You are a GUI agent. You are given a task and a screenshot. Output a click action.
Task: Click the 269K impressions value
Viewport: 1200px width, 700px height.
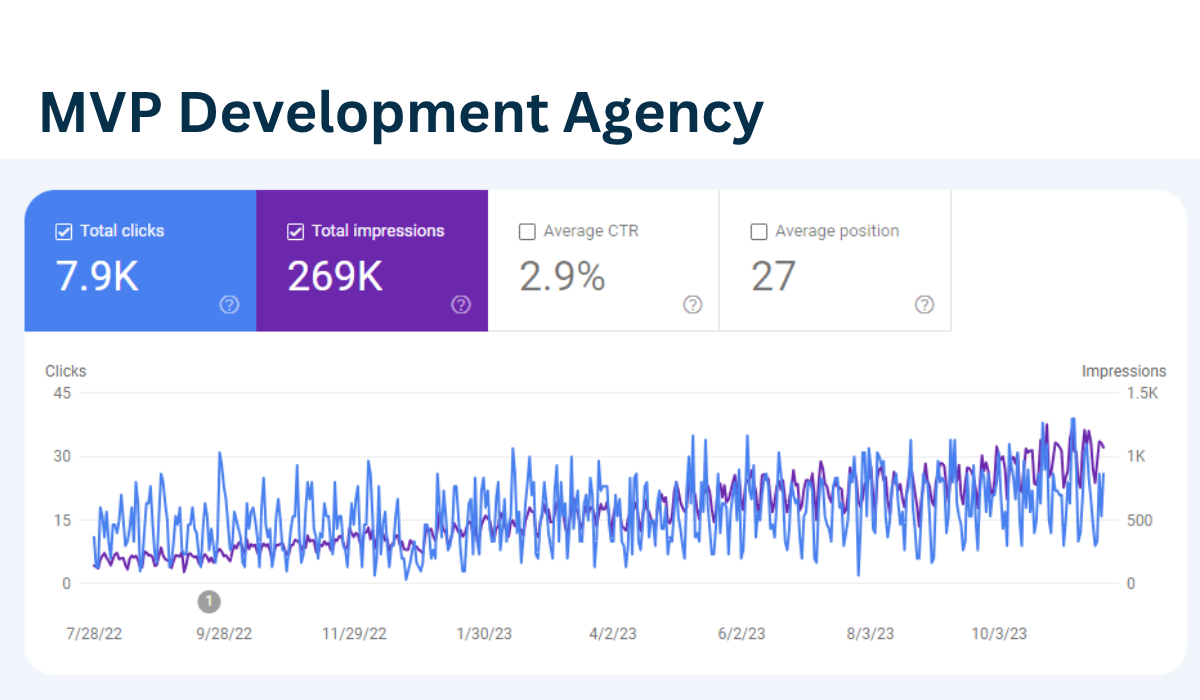click(x=333, y=275)
